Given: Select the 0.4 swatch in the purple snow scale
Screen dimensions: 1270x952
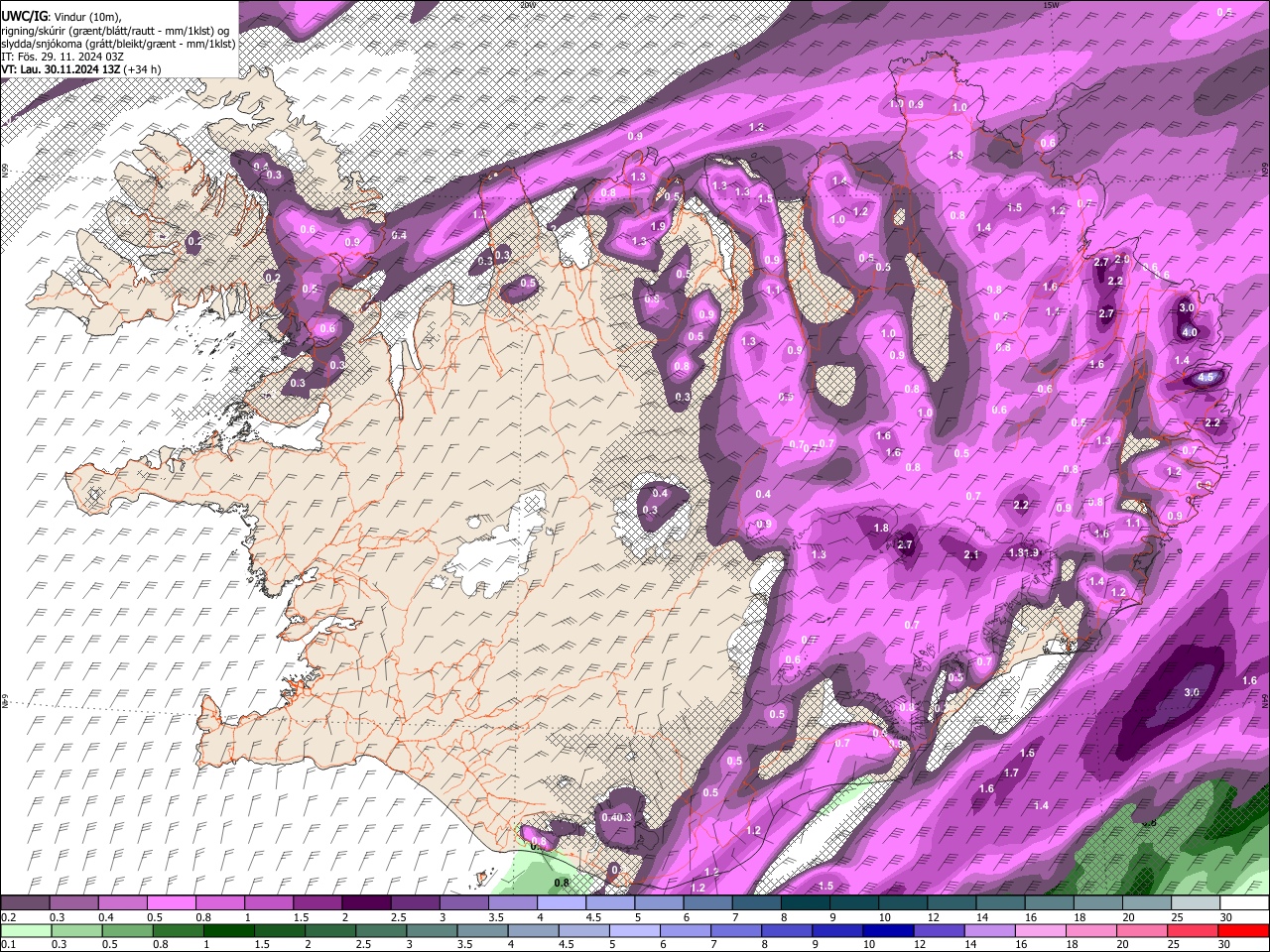Looking at the screenshot, I should [122, 903].
